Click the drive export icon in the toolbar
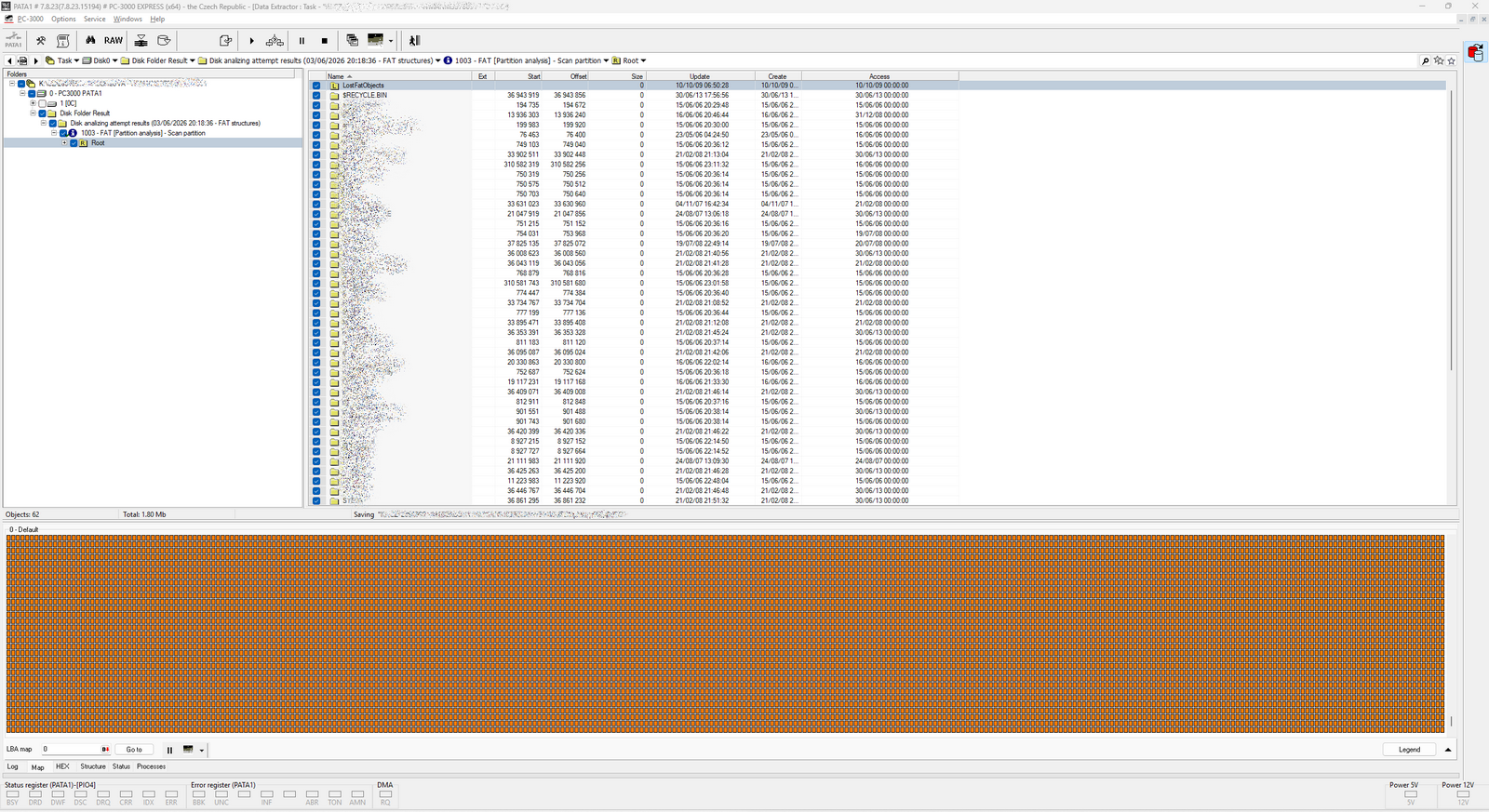 click(x=164, y=40)
